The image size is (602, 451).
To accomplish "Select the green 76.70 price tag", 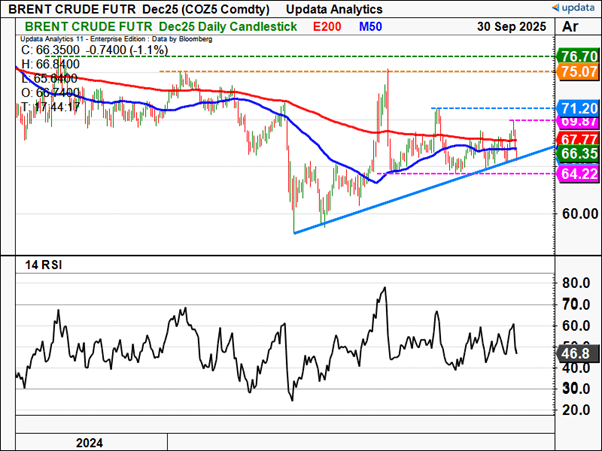I will click(577, 56).
